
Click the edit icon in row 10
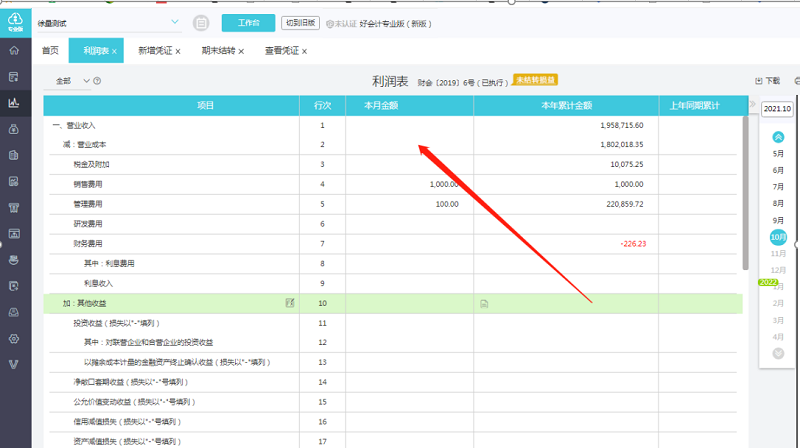[290, 302]
